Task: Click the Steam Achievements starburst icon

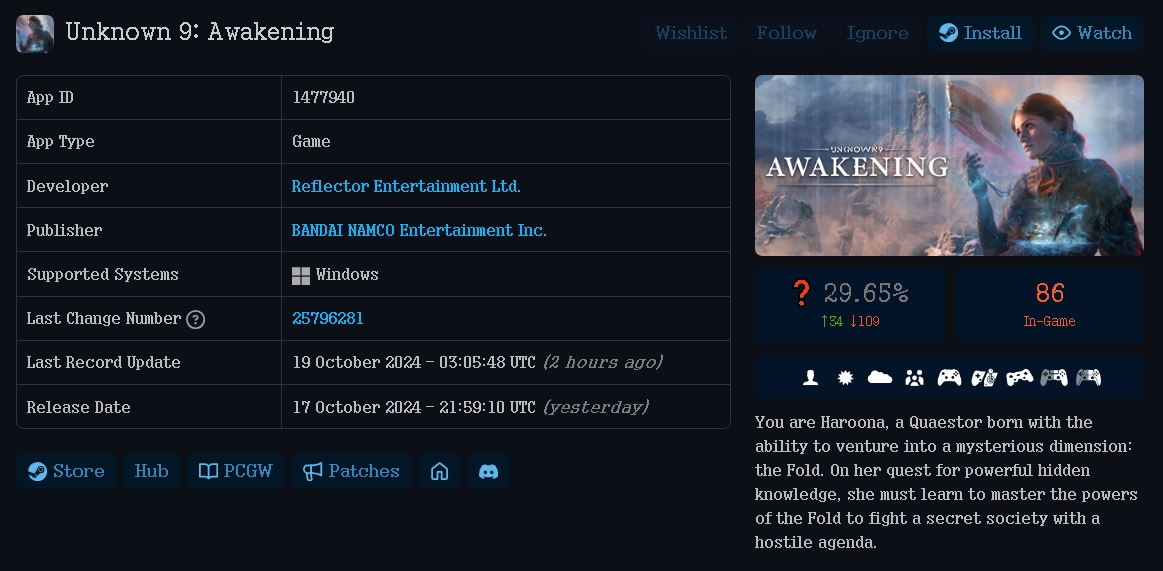Action: click(844, 377)
